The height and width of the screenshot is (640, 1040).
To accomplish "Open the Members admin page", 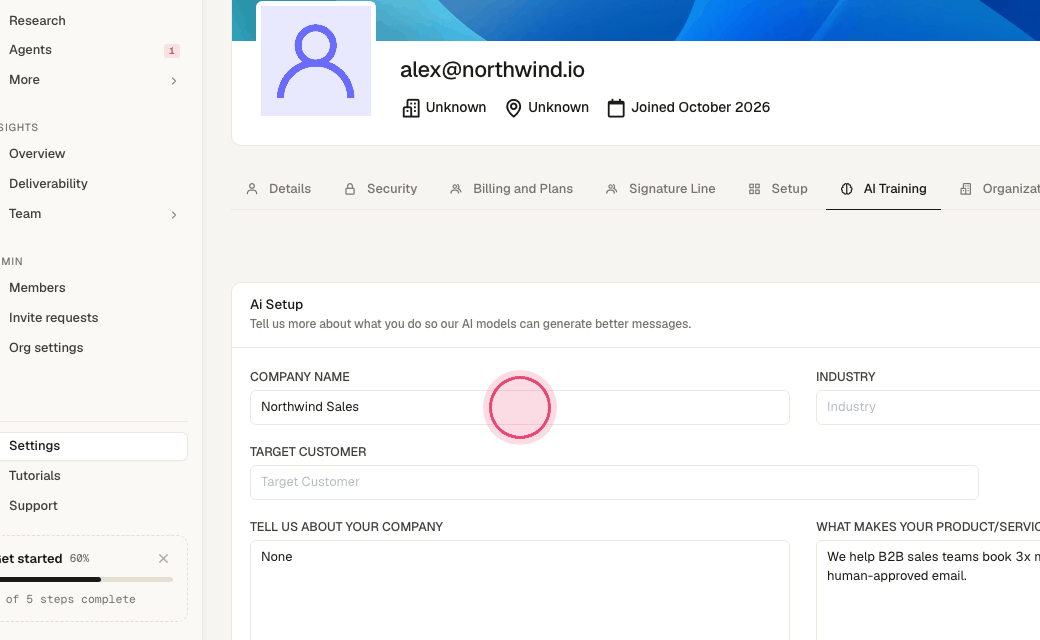I will [x=37, y=288].
